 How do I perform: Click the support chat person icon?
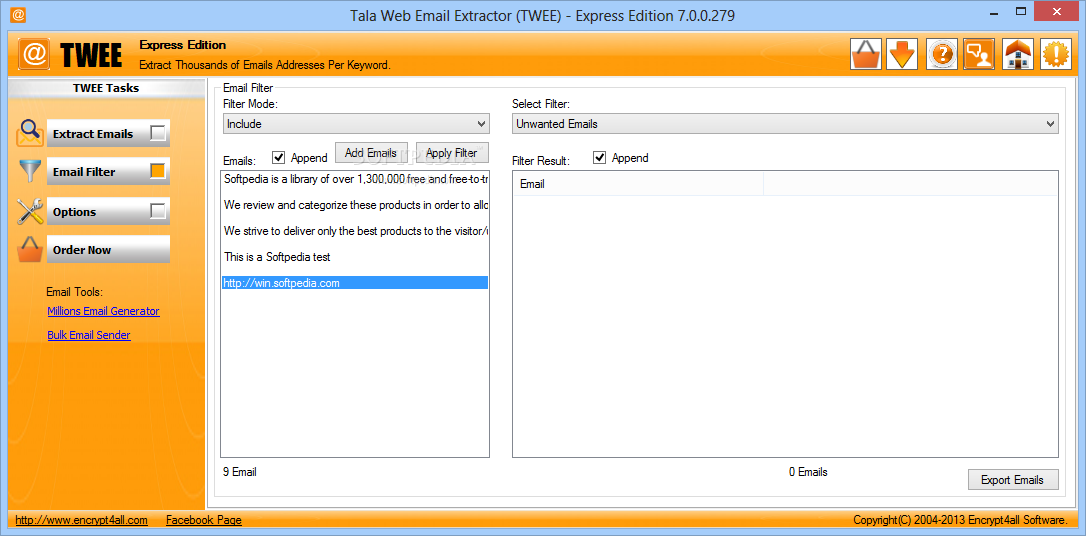[979, 55]
